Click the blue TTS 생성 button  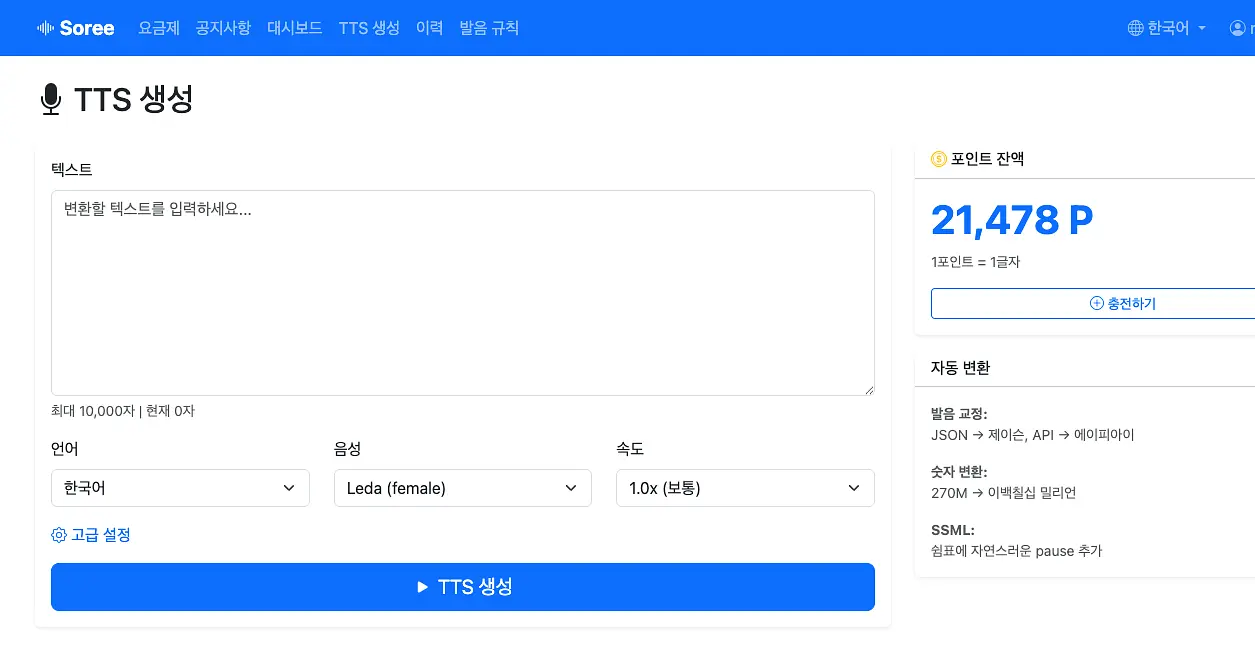463,587
